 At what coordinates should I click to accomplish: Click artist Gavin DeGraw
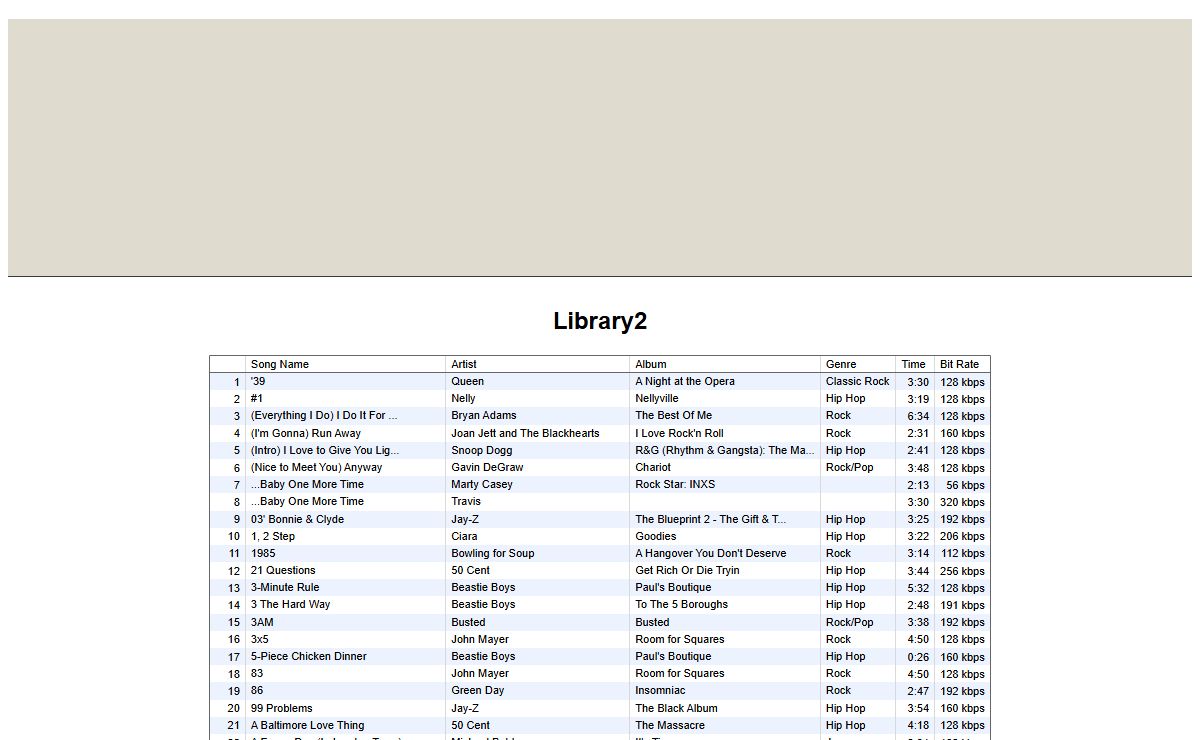pyautogui.click(x=487, y=467)
